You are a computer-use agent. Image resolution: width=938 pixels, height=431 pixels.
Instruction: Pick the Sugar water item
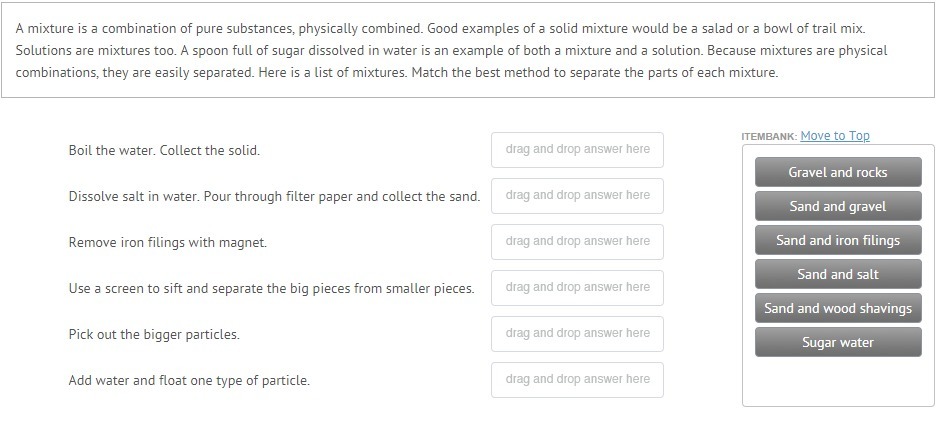(838, 342)
